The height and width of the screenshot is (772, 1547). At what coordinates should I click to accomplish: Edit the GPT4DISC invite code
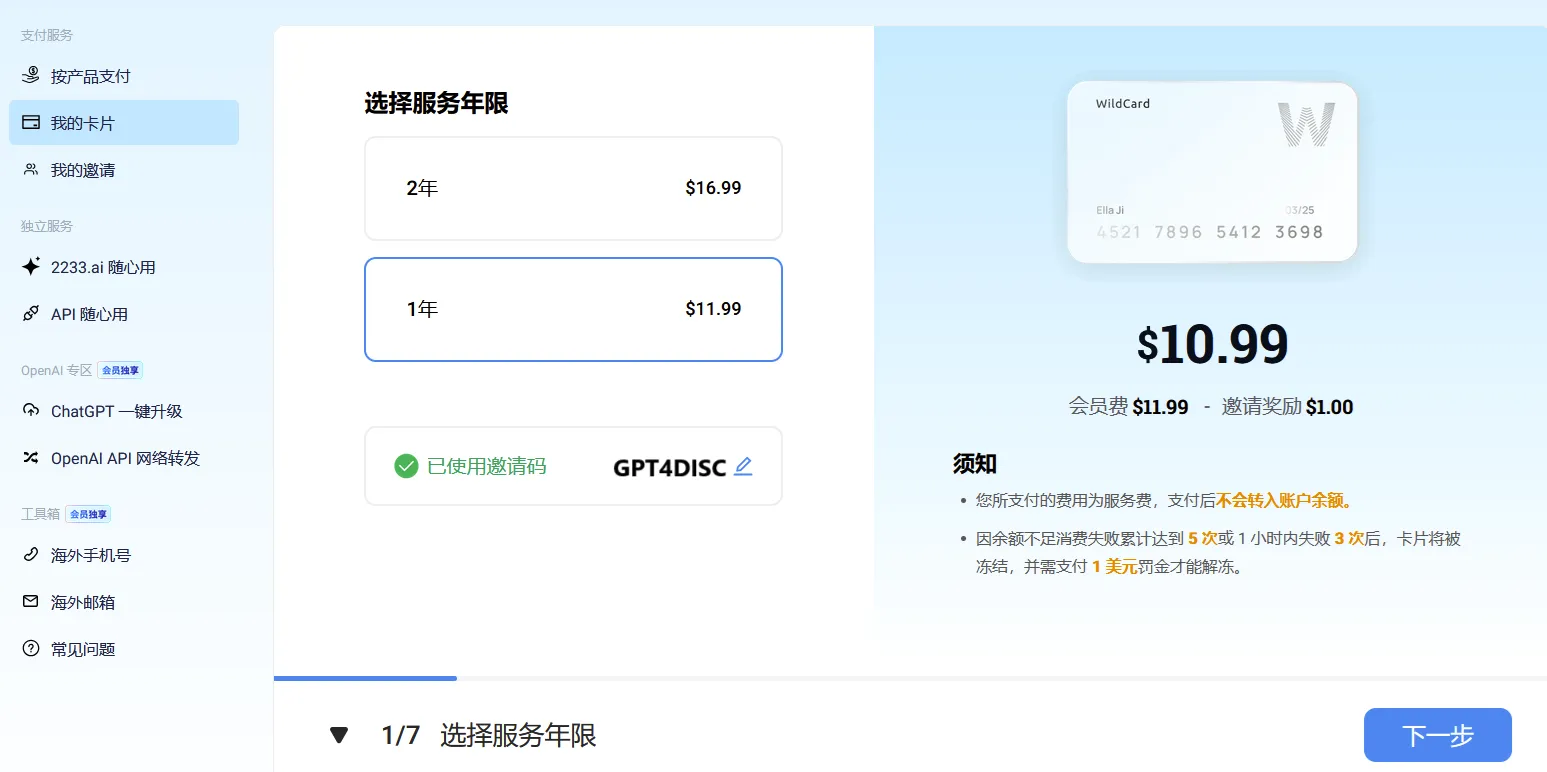(x=743, y=465)
